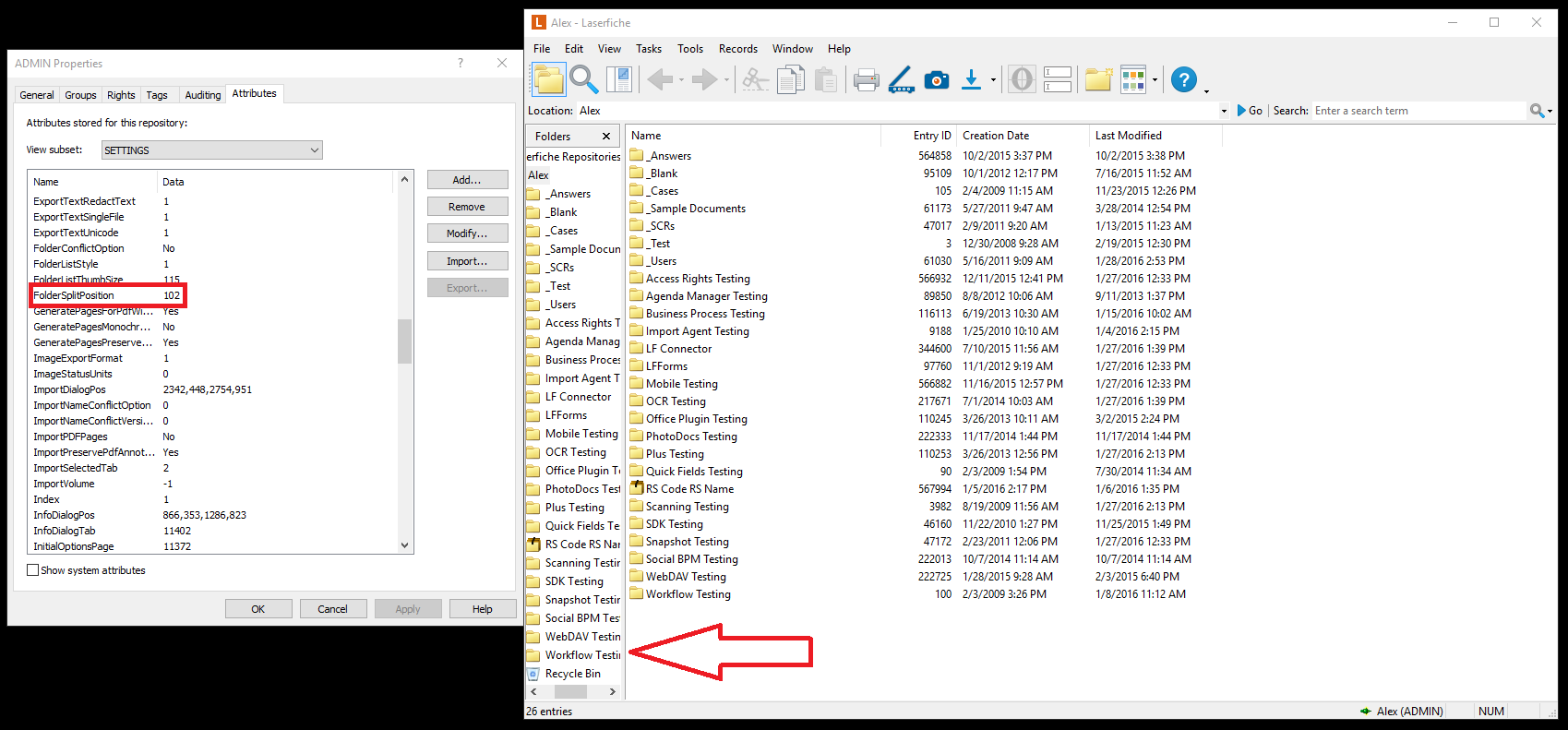The width and height of the screenshot is (1568, 730).
Task: Select _Cases folder in the tree
Action: tap(562, 231)
